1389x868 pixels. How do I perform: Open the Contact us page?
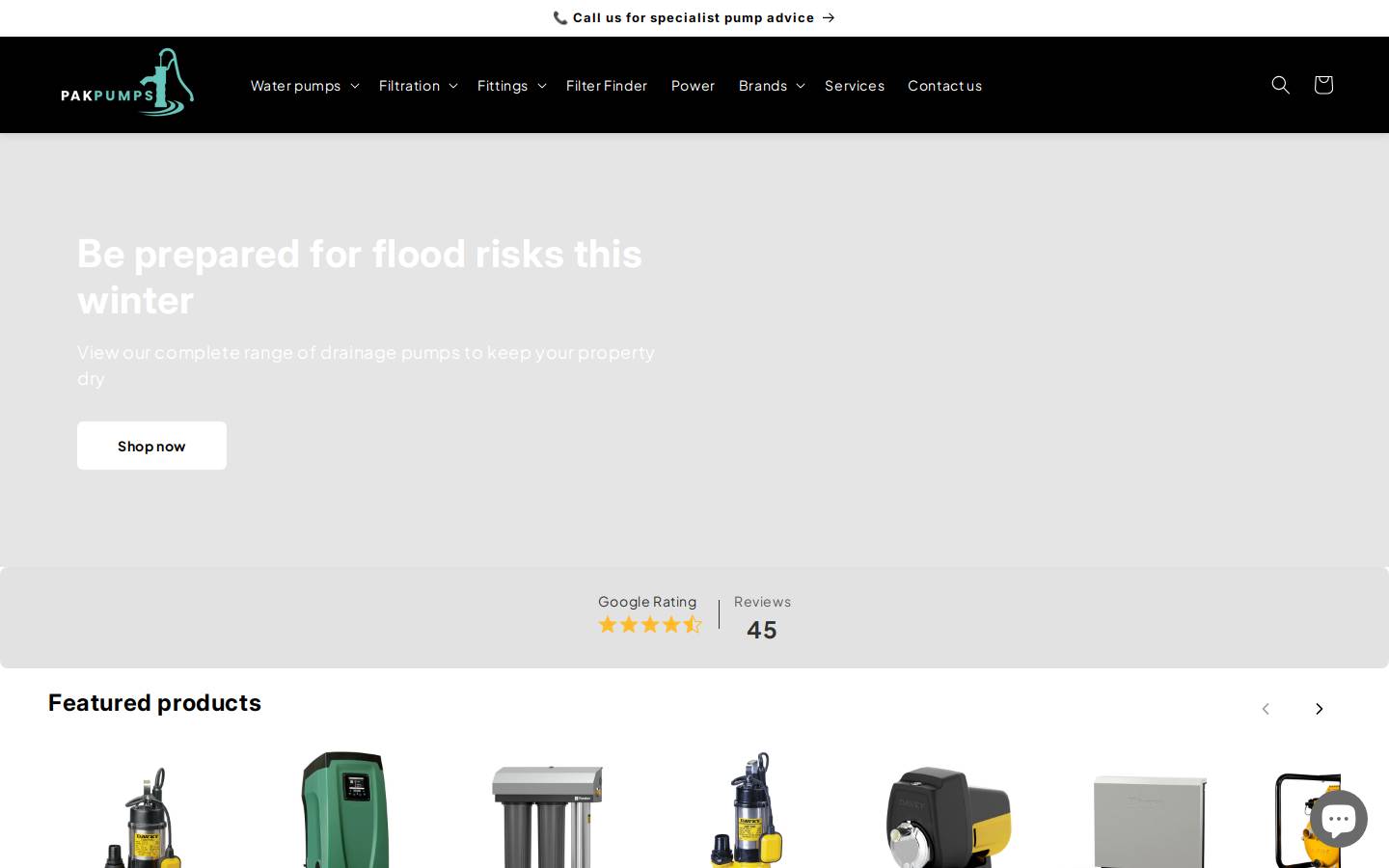[x=944, y=85]
